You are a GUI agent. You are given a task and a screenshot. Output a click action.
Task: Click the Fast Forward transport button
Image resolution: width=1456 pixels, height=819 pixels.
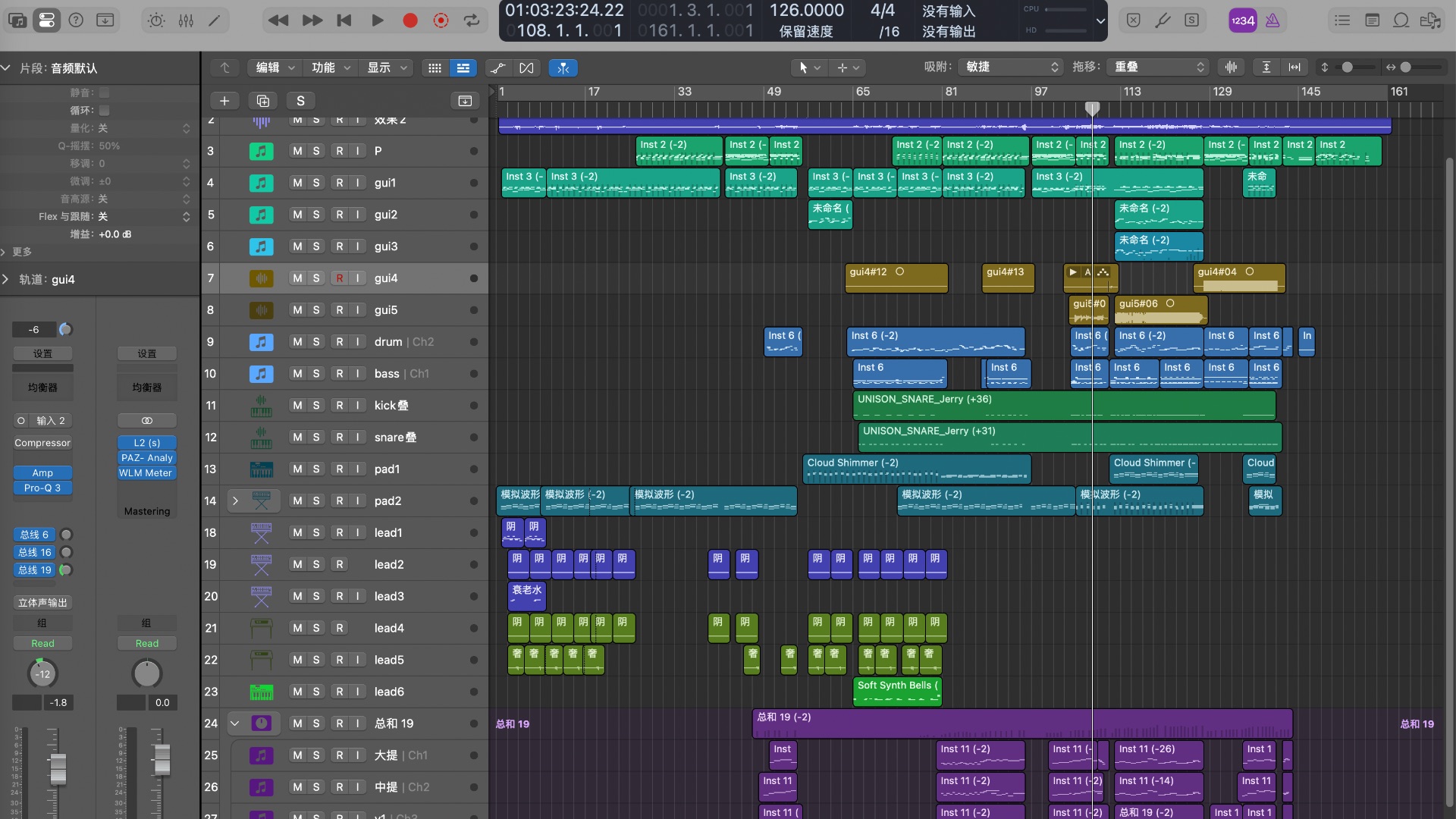(x=312, y=20)
